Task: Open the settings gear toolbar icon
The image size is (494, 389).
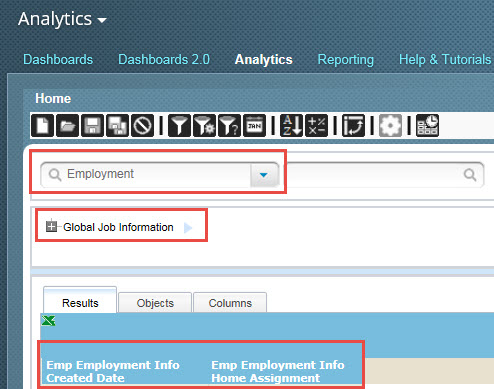Action: pos(390,126)
